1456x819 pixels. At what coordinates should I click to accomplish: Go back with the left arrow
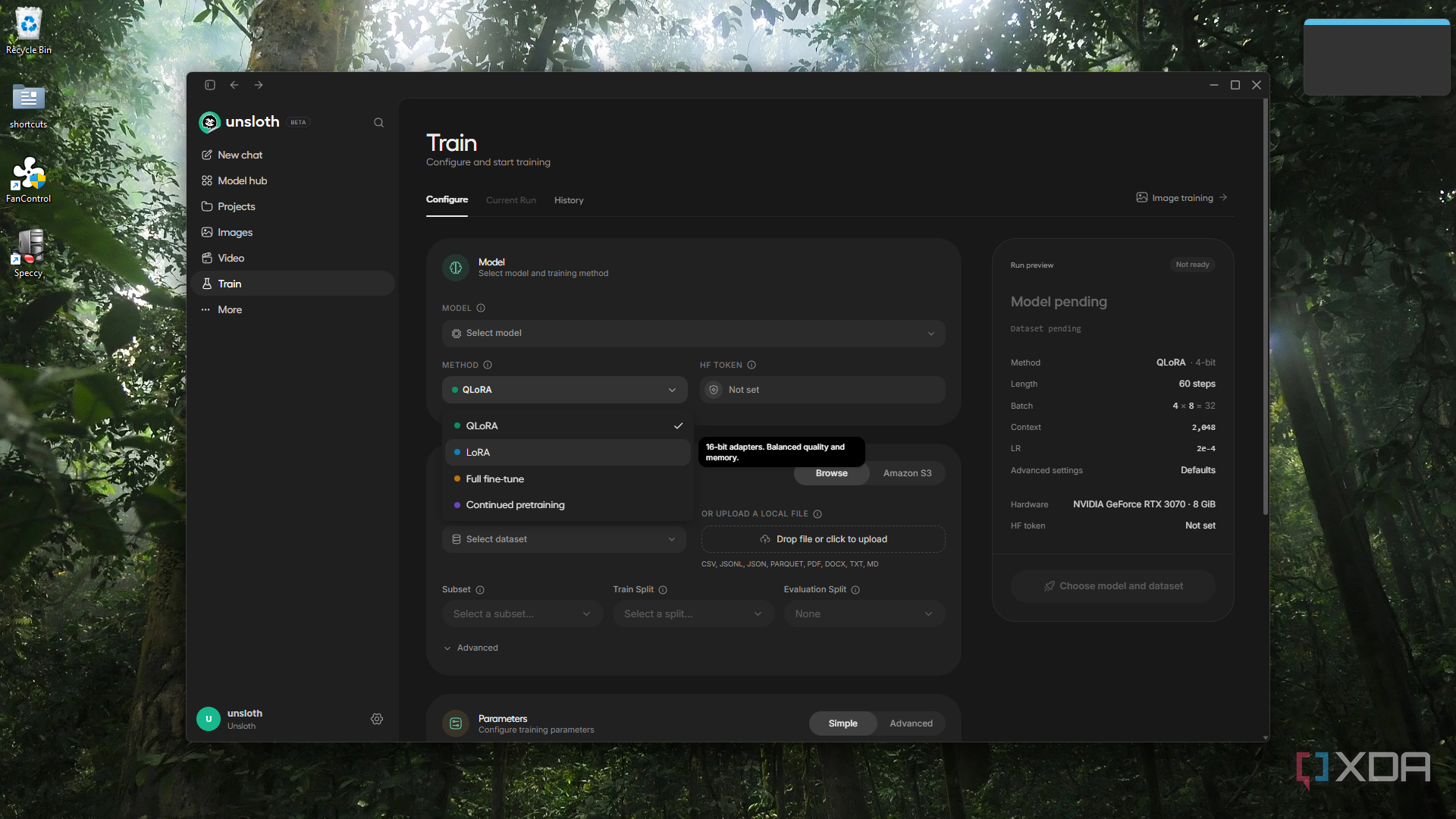coord(234,85)
